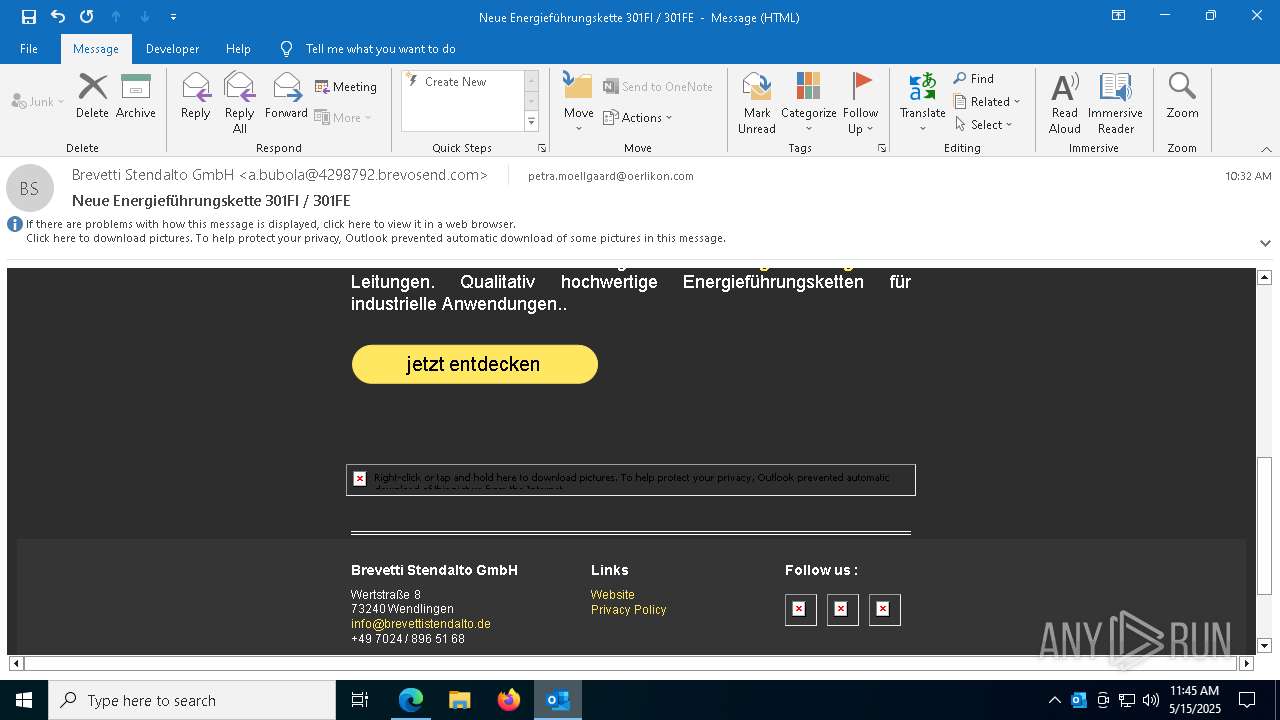Open Ribbon Display Options
1280x720 pixels.
pyautogui.click(x=1119, y=16)
